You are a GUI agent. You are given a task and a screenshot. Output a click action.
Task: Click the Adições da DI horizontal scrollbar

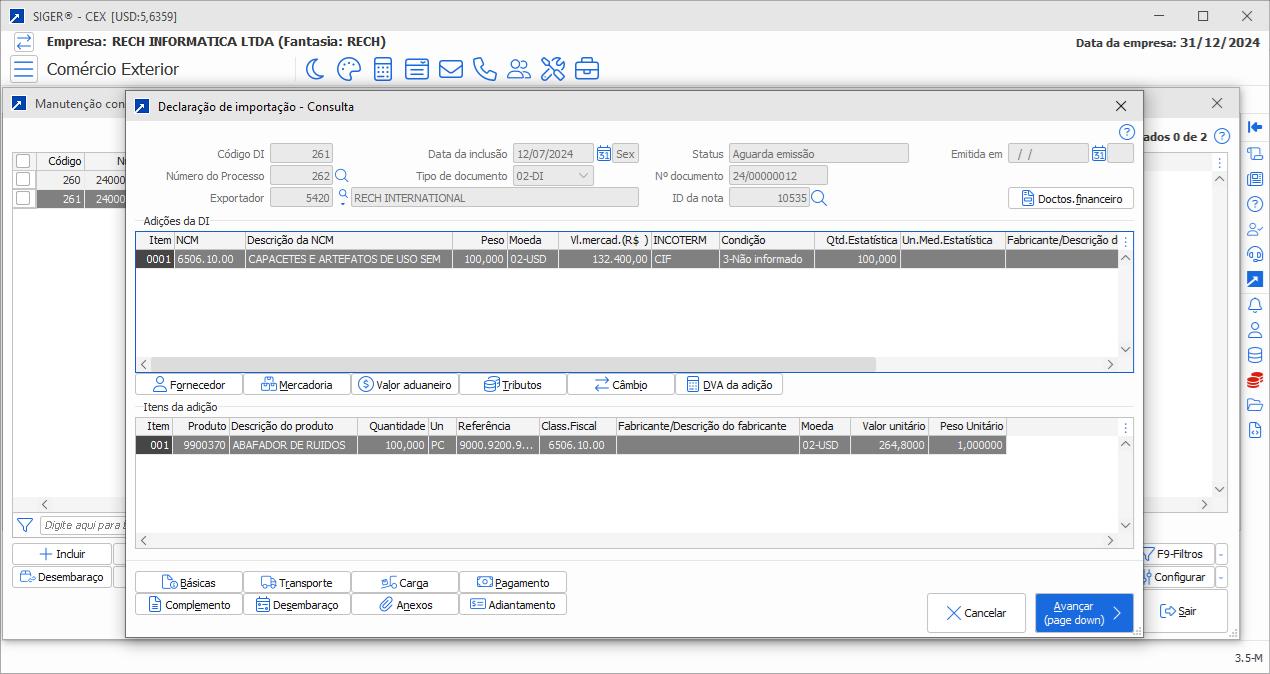[x=512, y=365]
